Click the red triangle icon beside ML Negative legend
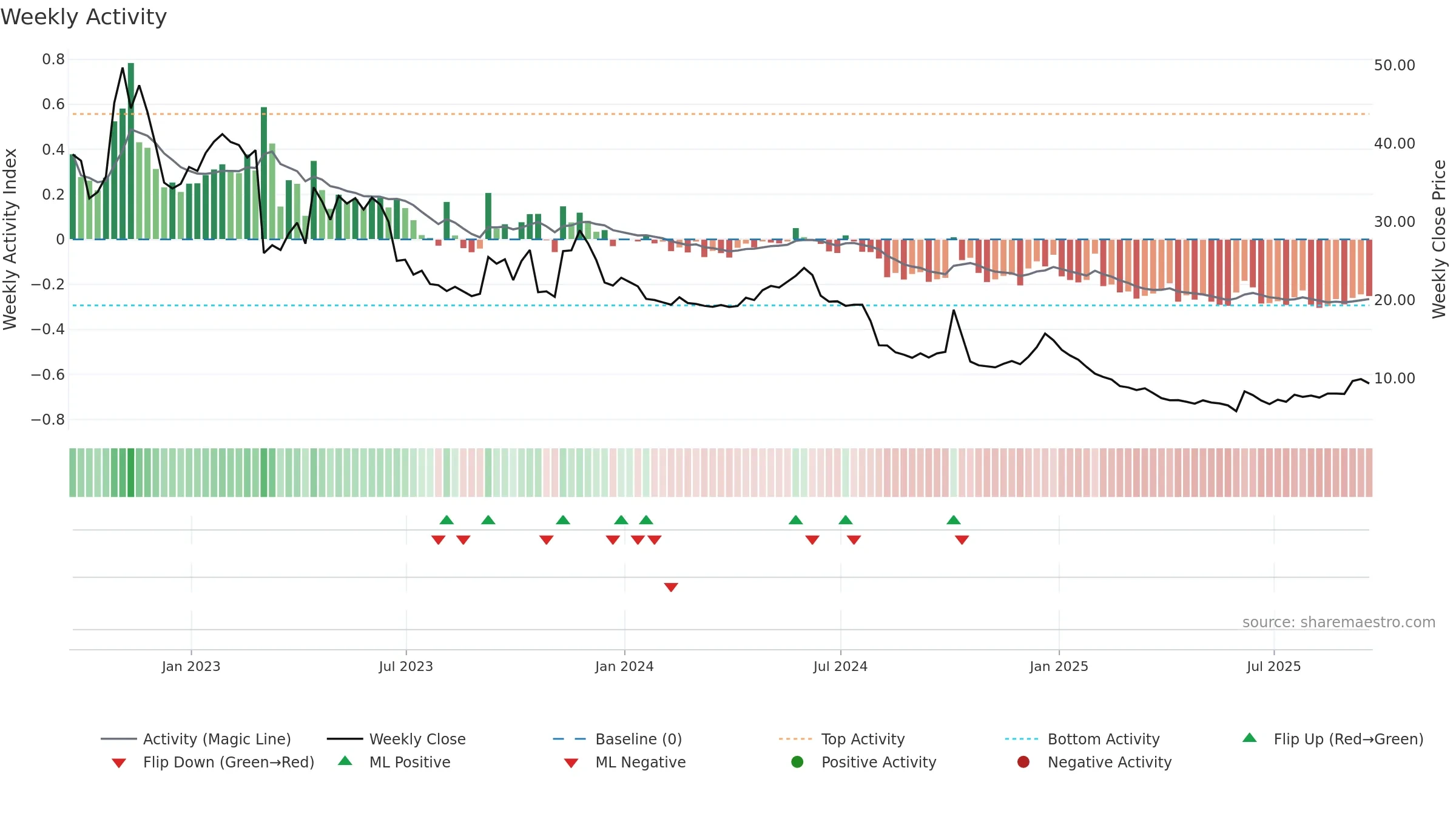Image resolution: width=1456 pixels, height=819 pixels. click(x=571, y=763)
